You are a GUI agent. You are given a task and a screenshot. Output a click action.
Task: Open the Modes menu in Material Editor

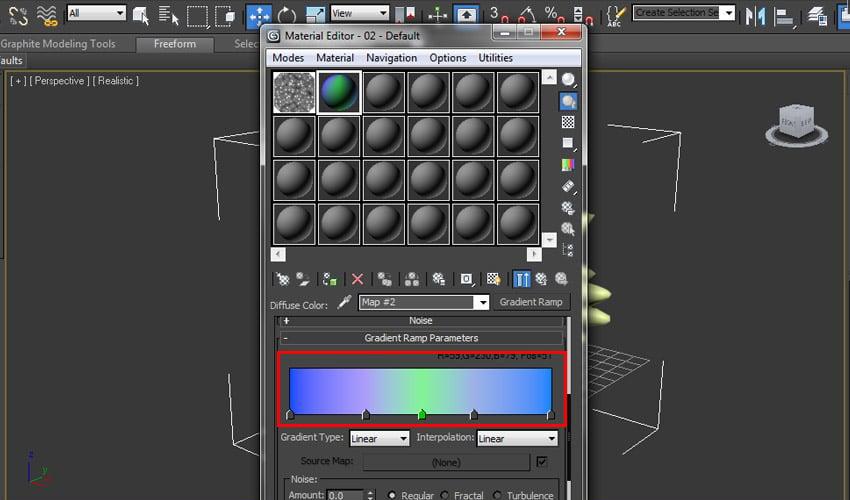click(288, 57)
